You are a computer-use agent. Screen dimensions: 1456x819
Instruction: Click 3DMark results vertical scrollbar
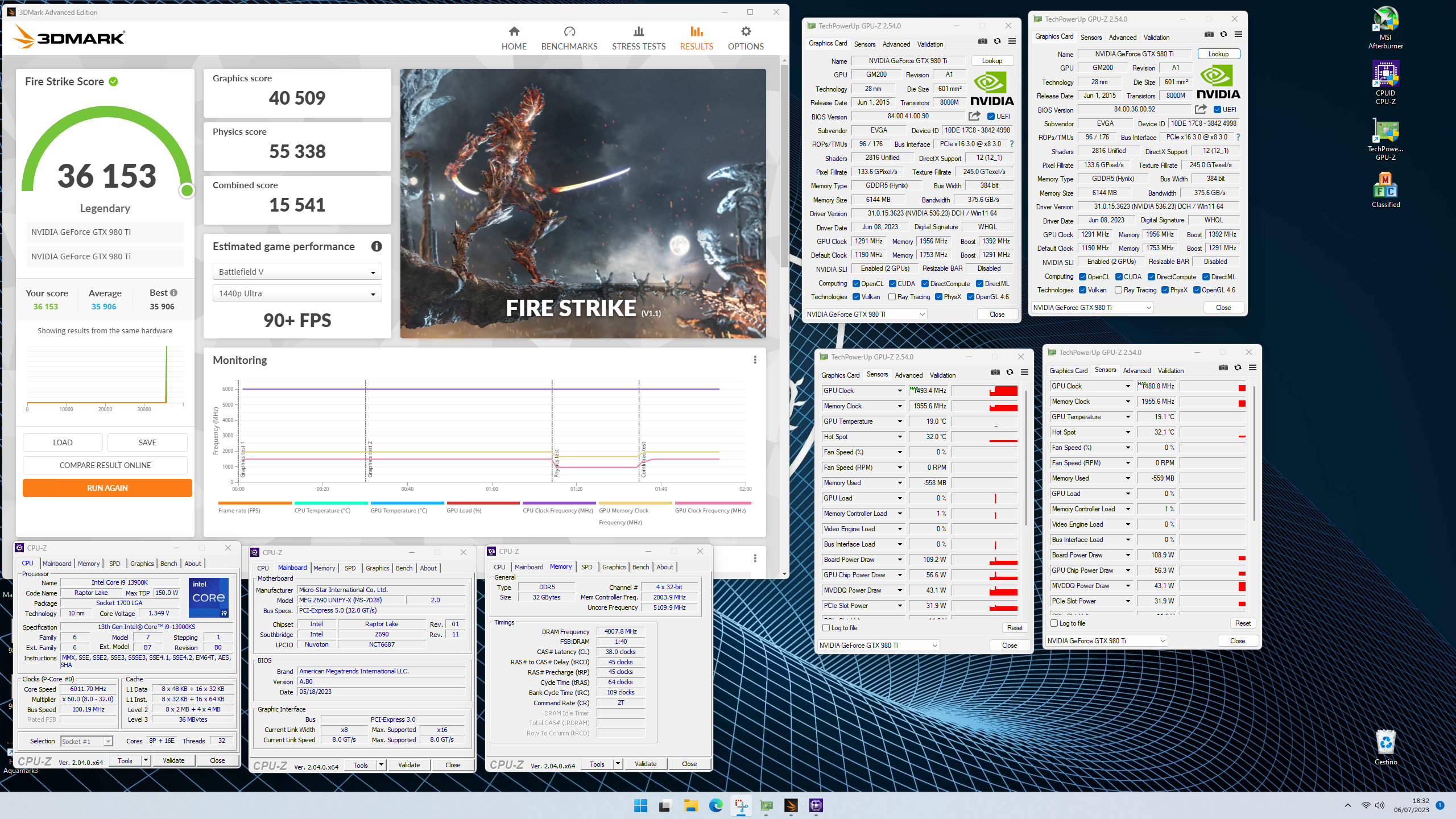click(784, 165)
